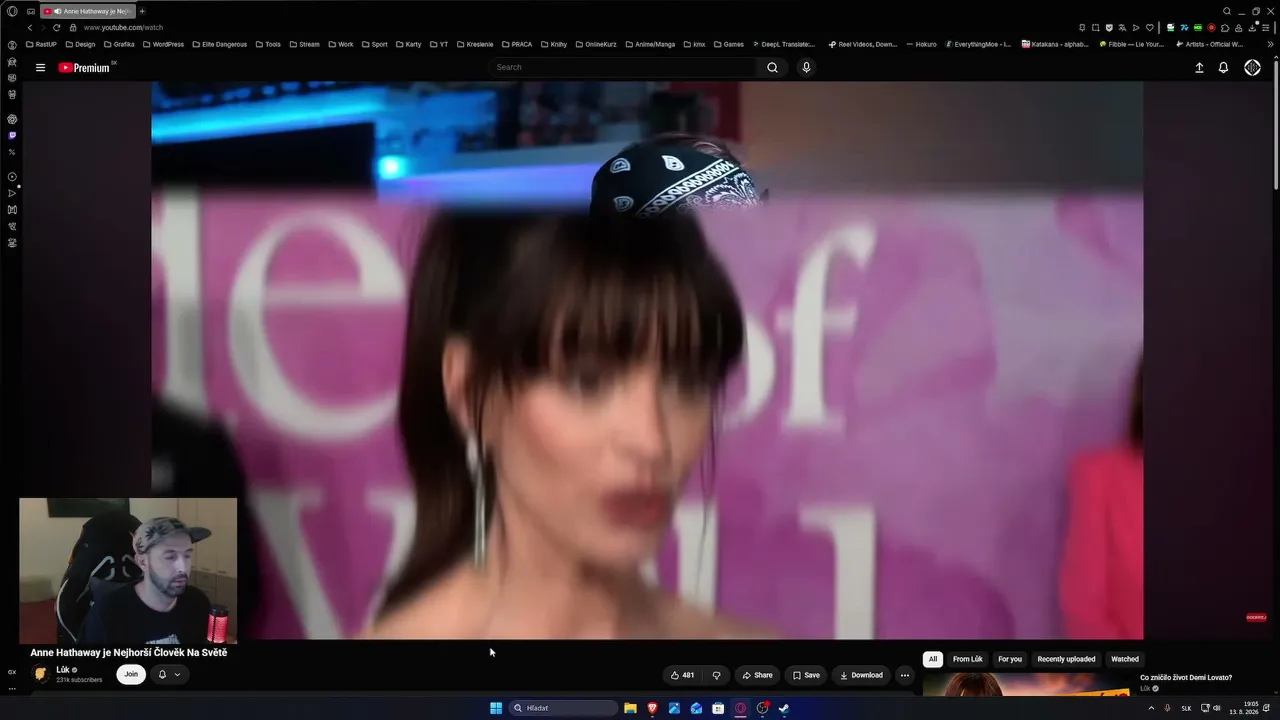
Task: Select the For you filter chip
Action: point(1010,659)
